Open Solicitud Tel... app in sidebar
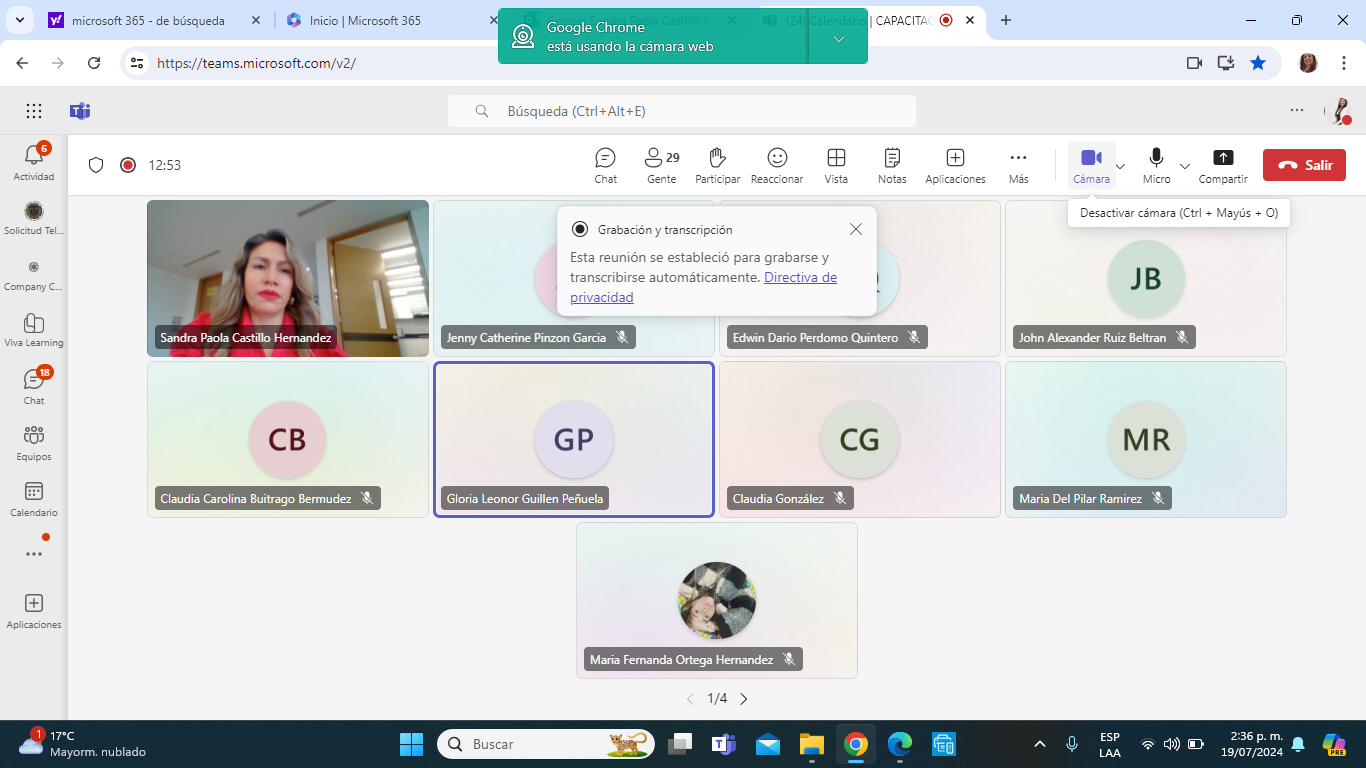Viewport: 1366px width, 768px height. click(34, 218)
